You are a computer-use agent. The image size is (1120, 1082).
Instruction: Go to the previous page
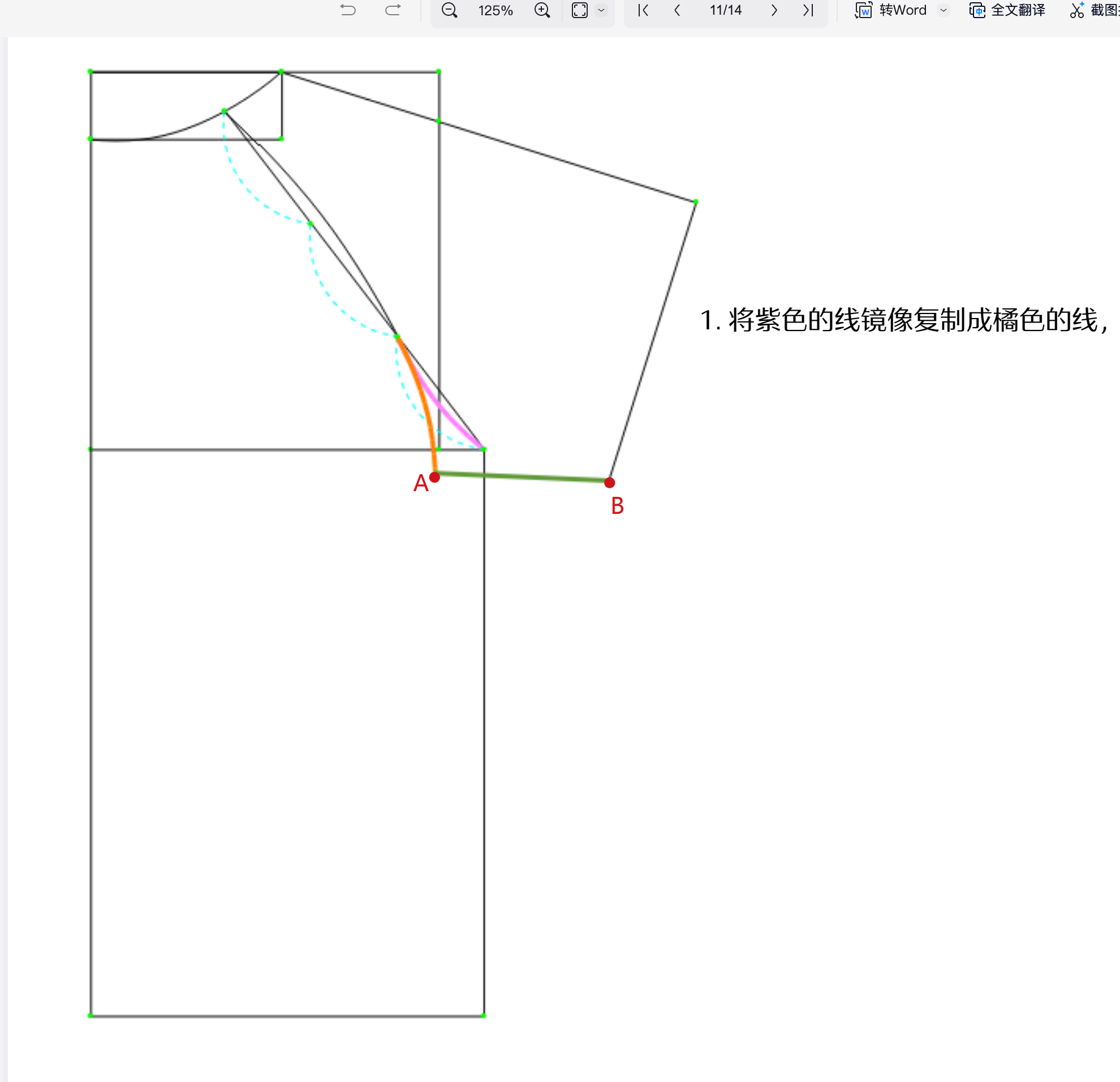point(677,10)
